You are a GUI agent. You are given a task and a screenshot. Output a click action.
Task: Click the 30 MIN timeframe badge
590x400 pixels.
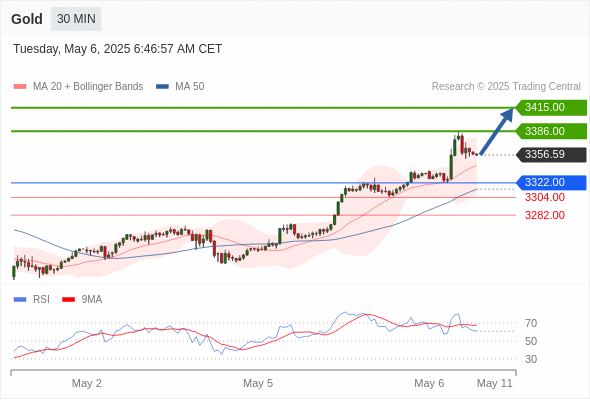pos(76,19)
